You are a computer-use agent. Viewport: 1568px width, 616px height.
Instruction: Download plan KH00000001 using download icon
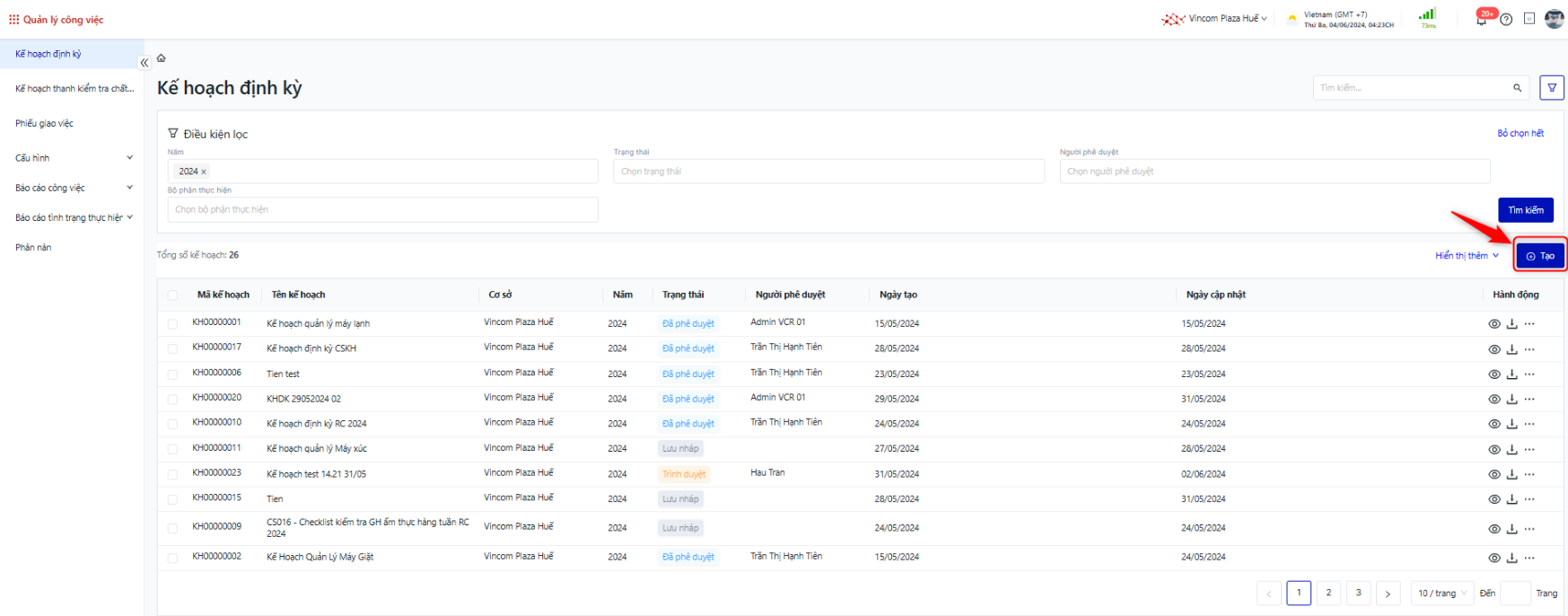[x=1511, y=324]
